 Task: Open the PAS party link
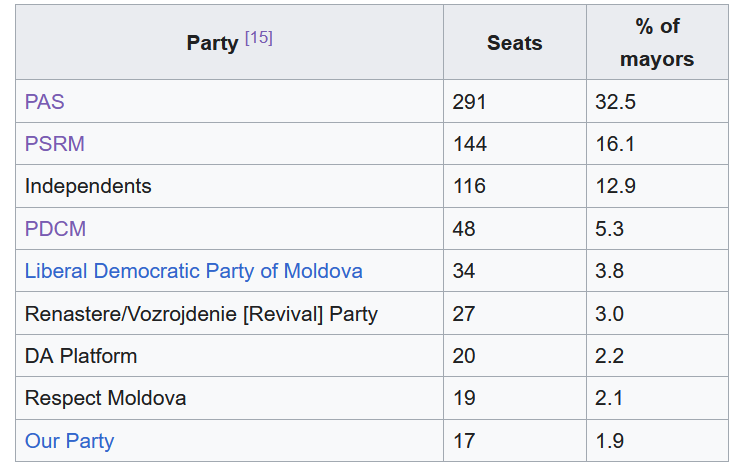(44, 102)
